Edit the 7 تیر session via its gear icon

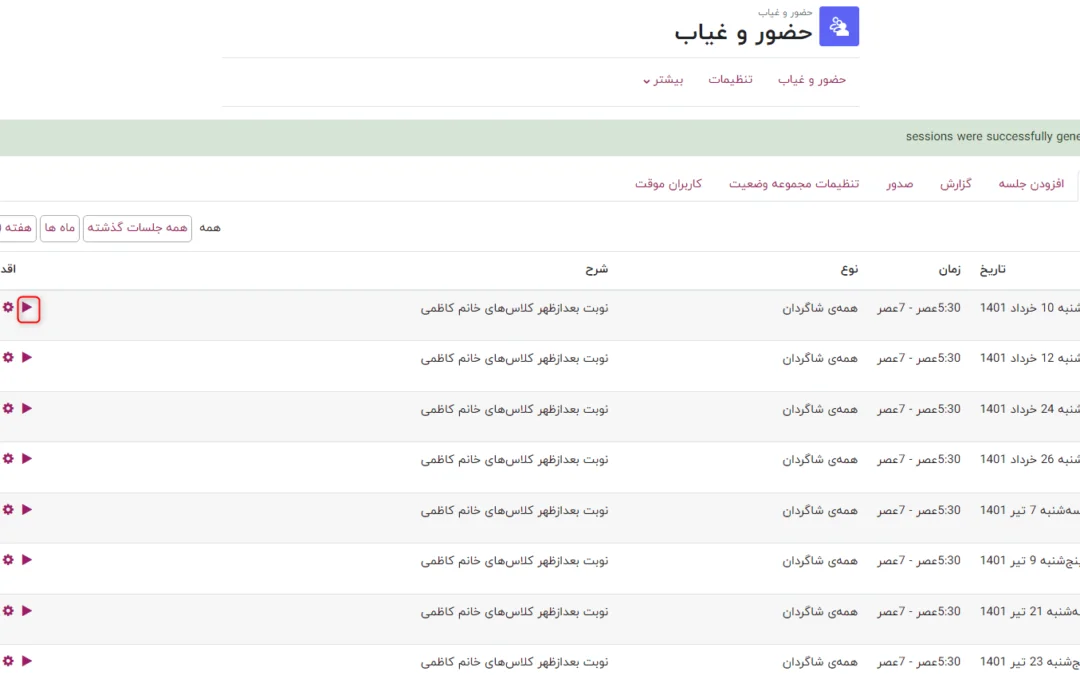pos(8,509)
